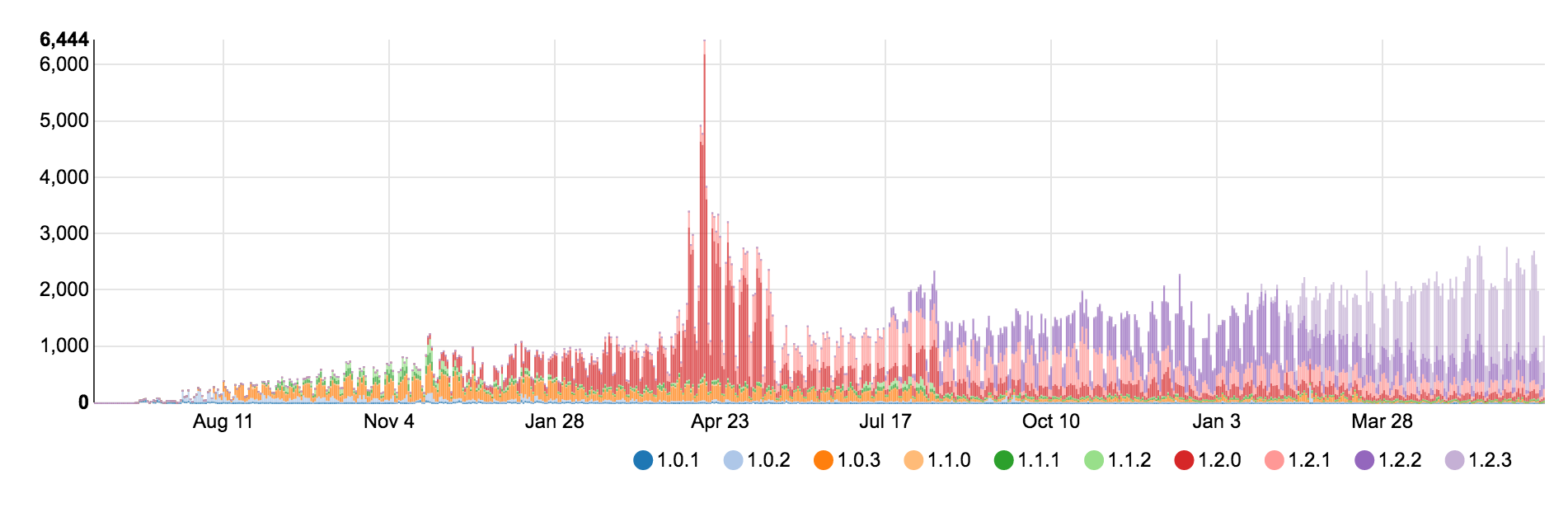Click the dark green 1.1.1 legend circle
The height and width of the screenshot is (508, 1568).
click(1003, 460)
